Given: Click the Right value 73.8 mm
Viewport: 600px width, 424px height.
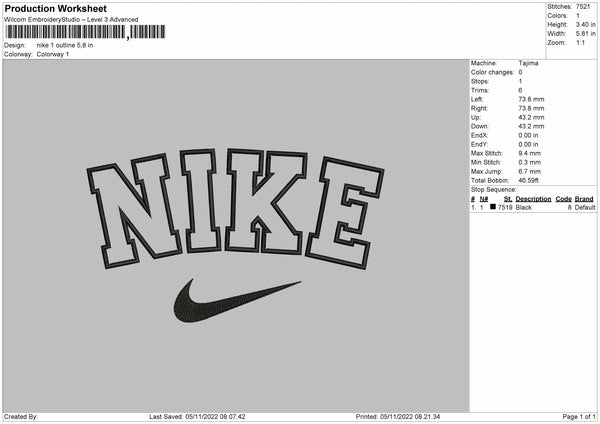Looking at the screenshot, I should (x=531, y=108).
